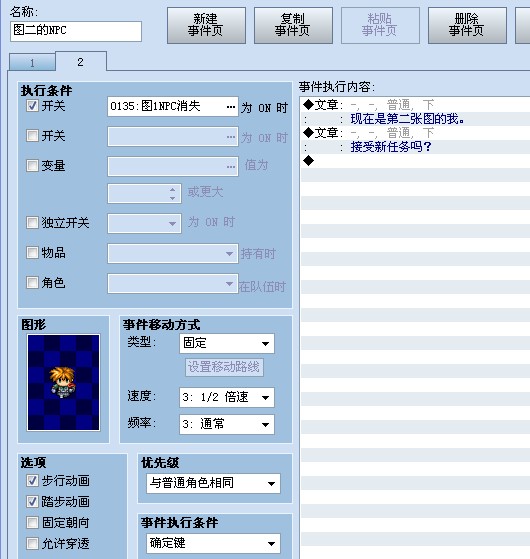Open the 类型 dropdown set to 固定
Image resolution: width=530 pixels, height=559 pixels.
[227, 343]
